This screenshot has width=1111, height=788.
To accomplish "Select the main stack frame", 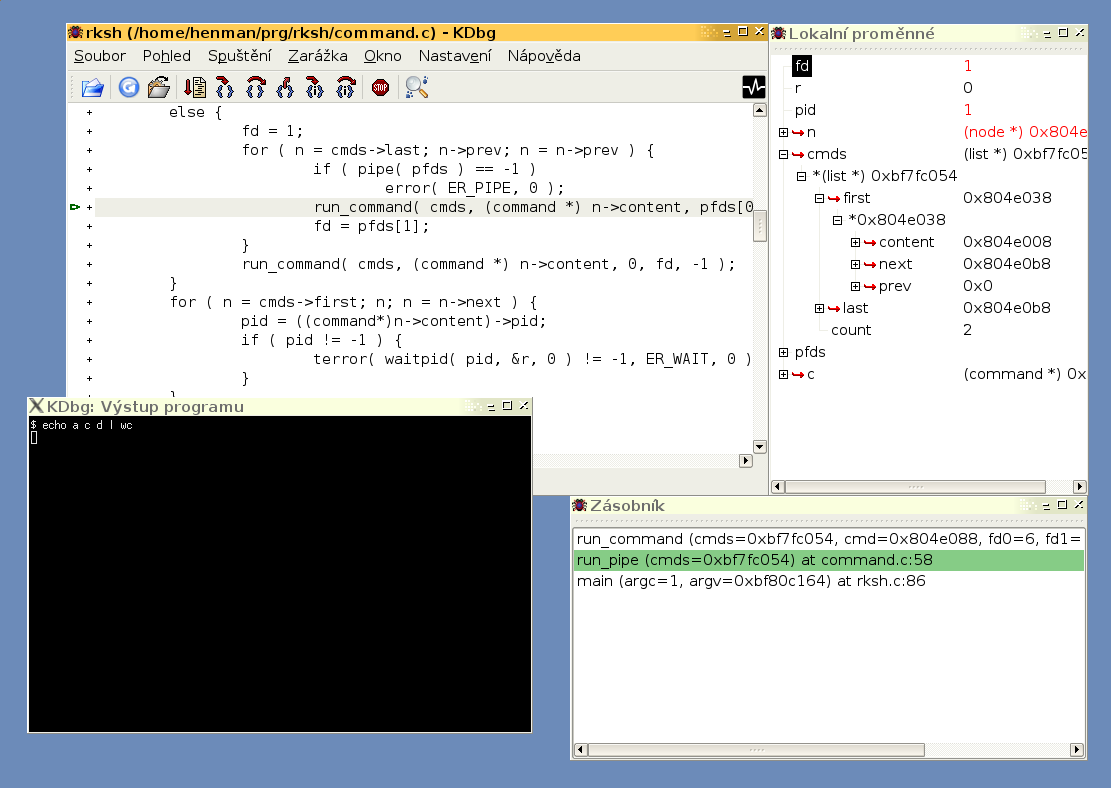I will click(828, 581).
